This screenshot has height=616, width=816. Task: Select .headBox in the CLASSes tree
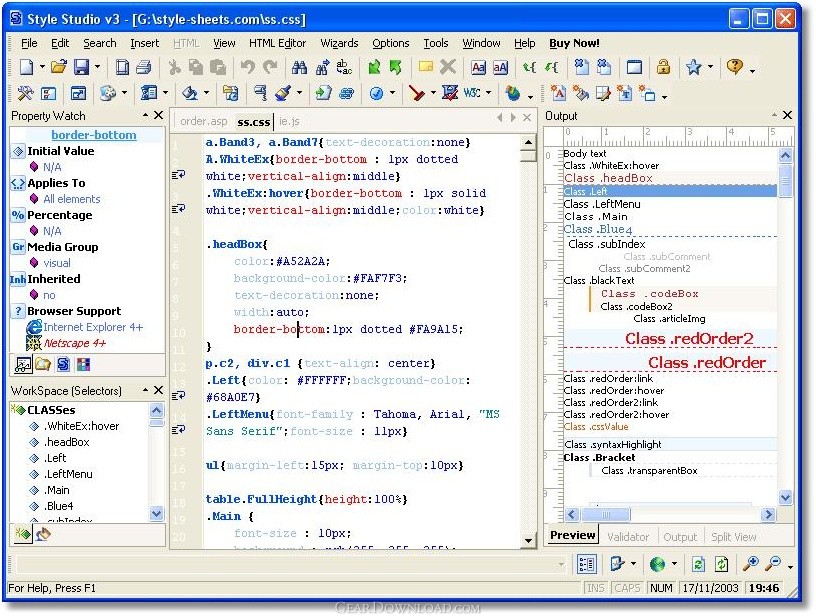(67, 442)
